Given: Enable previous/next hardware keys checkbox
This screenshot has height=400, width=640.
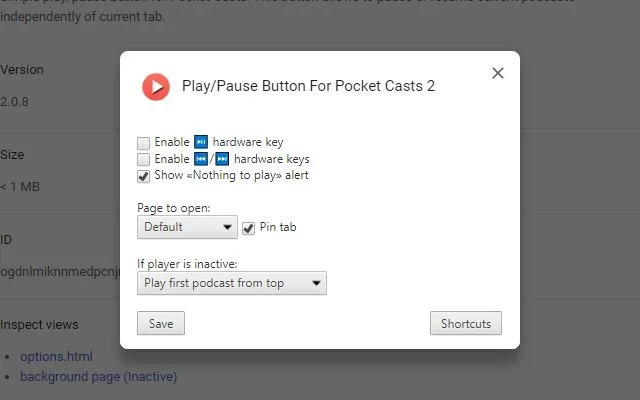Looking at the screenshot, I should pyautogui.click(x=144, y=159).
